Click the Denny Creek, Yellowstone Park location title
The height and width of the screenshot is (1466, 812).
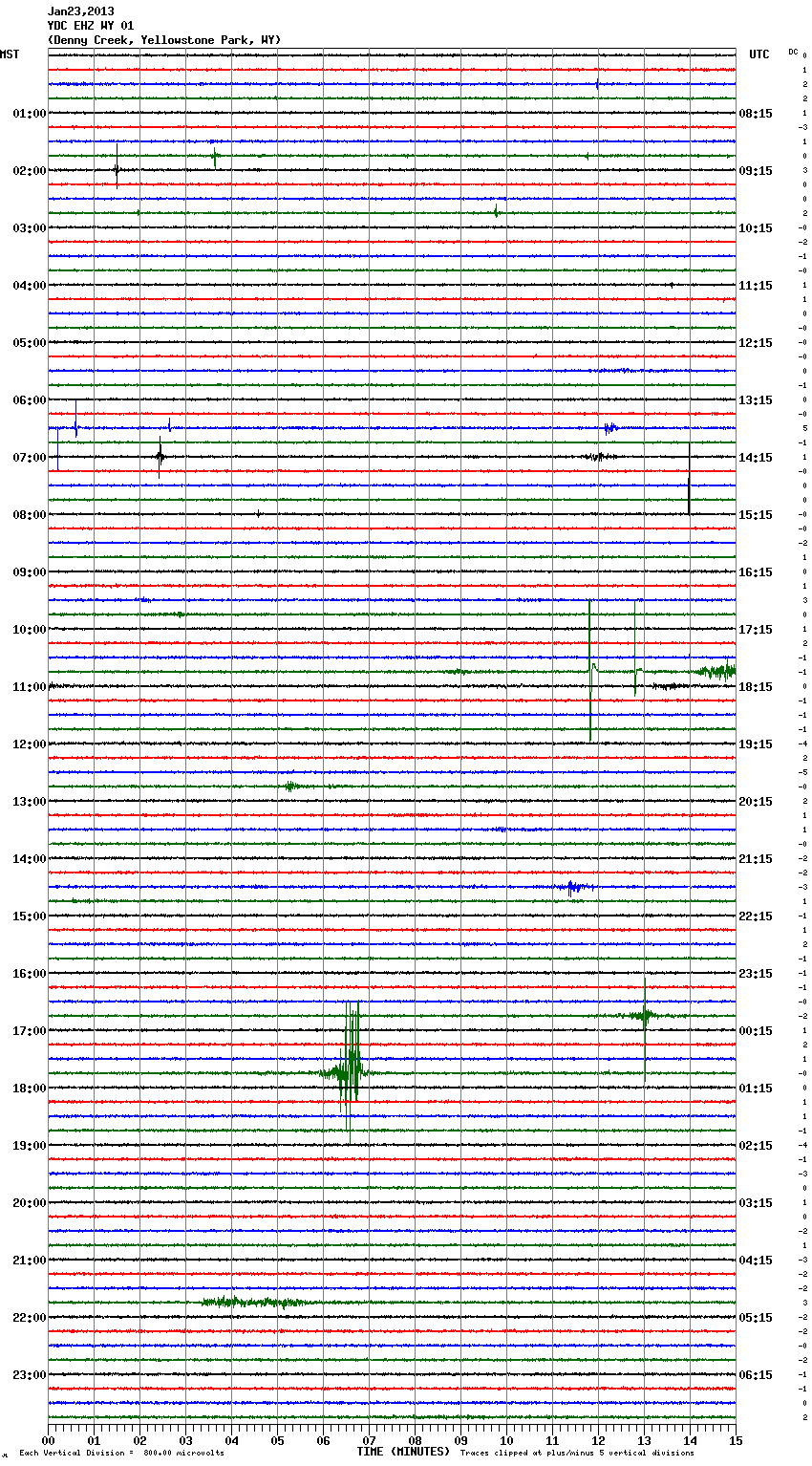[164, 40]
